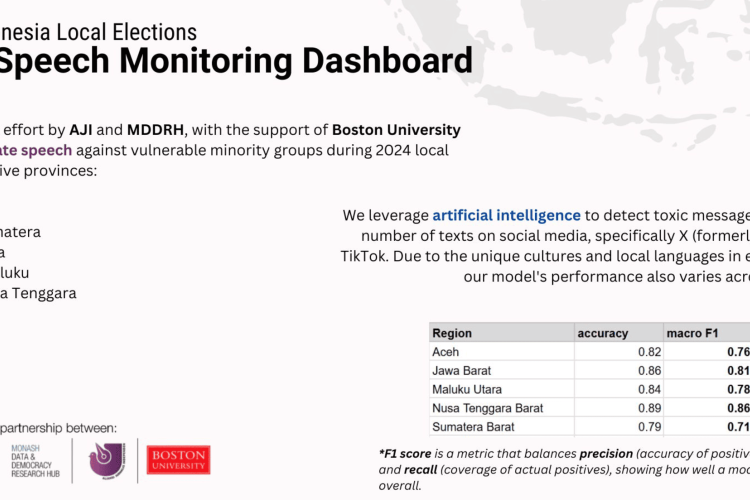Image resolution: width=750 pixels, height=500 pixels.
Task: Click the Boston University red logo
Action: (179, 459)
